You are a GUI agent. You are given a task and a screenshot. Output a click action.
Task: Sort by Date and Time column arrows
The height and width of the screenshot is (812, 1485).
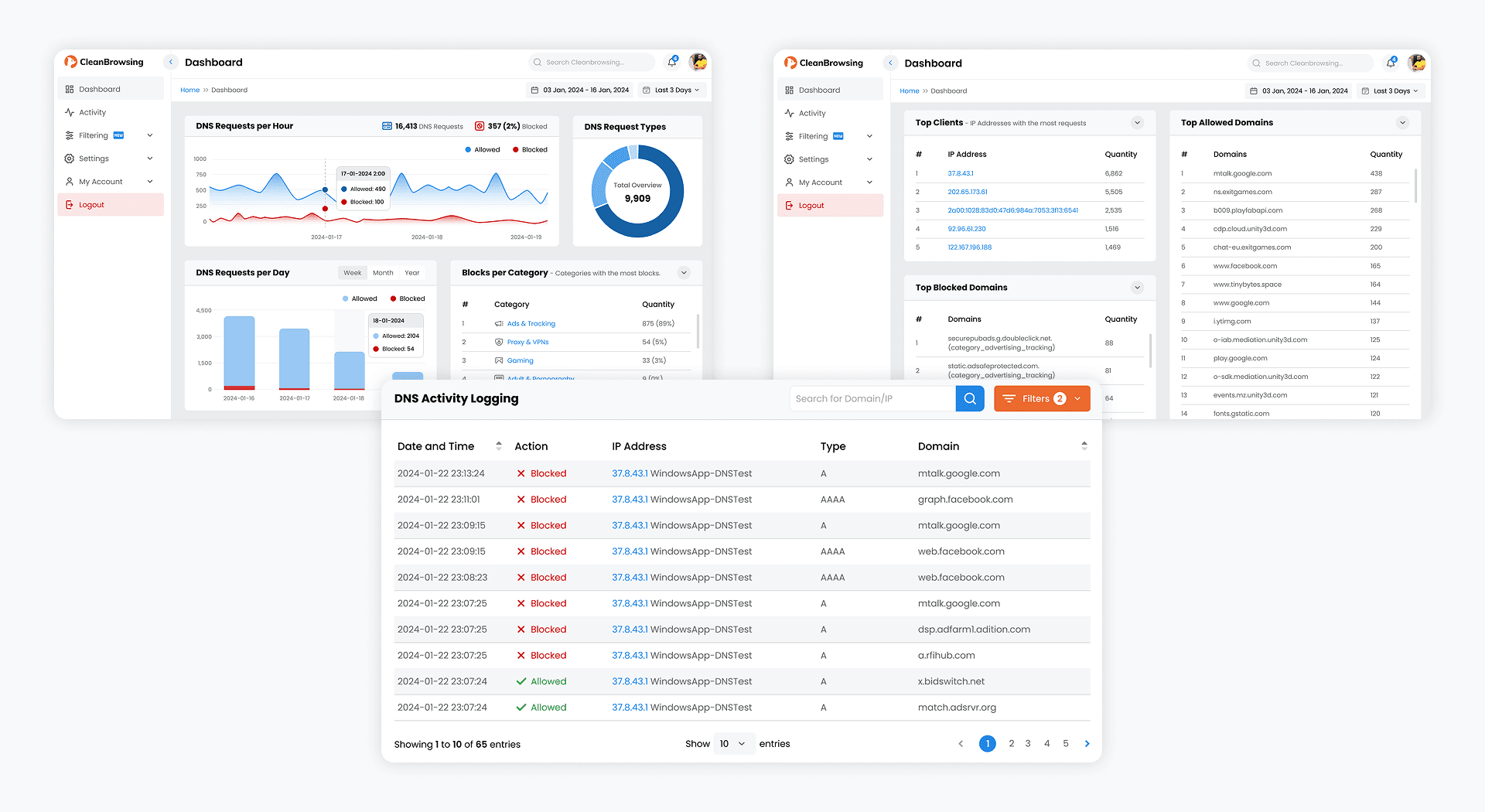click(499, 446)
